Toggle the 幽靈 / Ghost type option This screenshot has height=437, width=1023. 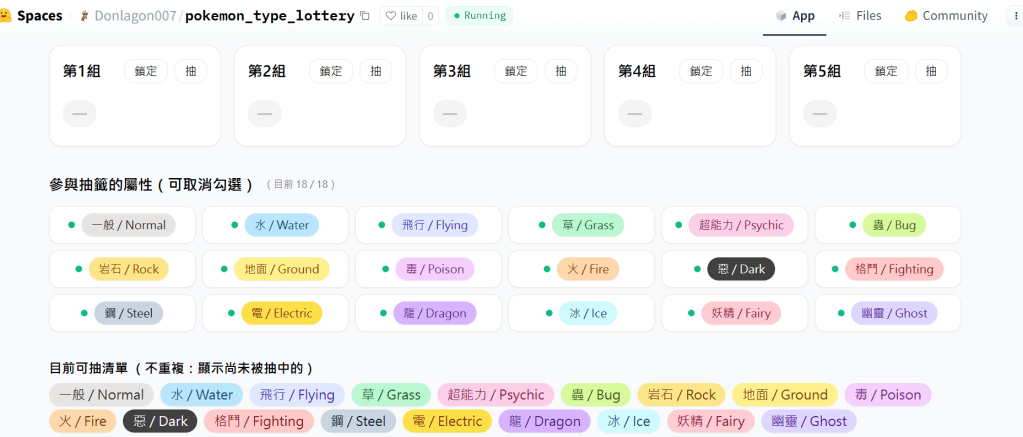click(x=888, y=313)
